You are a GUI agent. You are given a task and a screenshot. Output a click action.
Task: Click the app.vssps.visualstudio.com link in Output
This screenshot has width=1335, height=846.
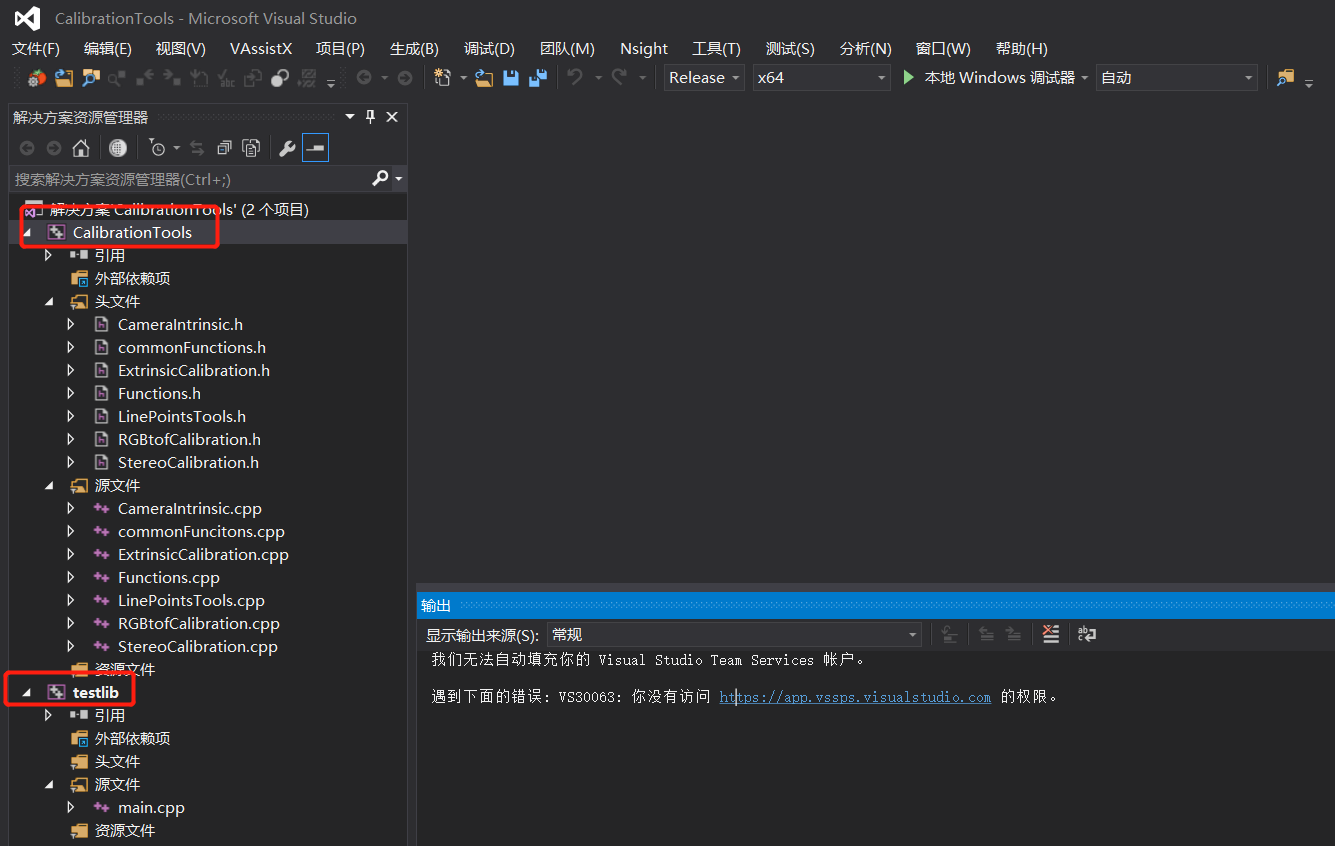(x=855, y=697)
